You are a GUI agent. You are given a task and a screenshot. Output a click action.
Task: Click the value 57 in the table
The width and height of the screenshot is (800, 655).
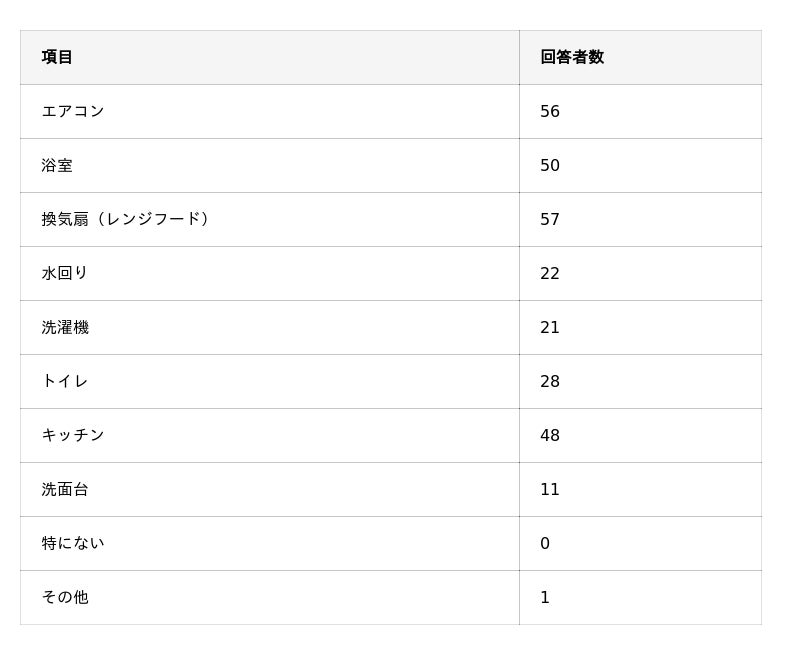550,219
